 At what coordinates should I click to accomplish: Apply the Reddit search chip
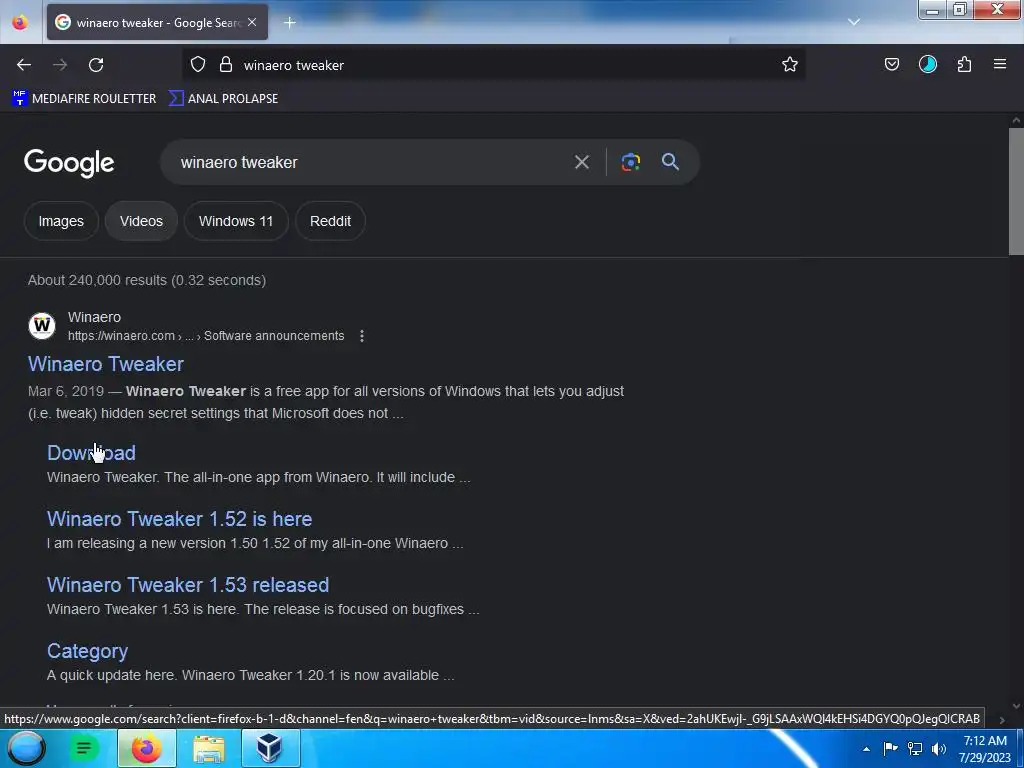pyautogui.click(x=330, y=221)
